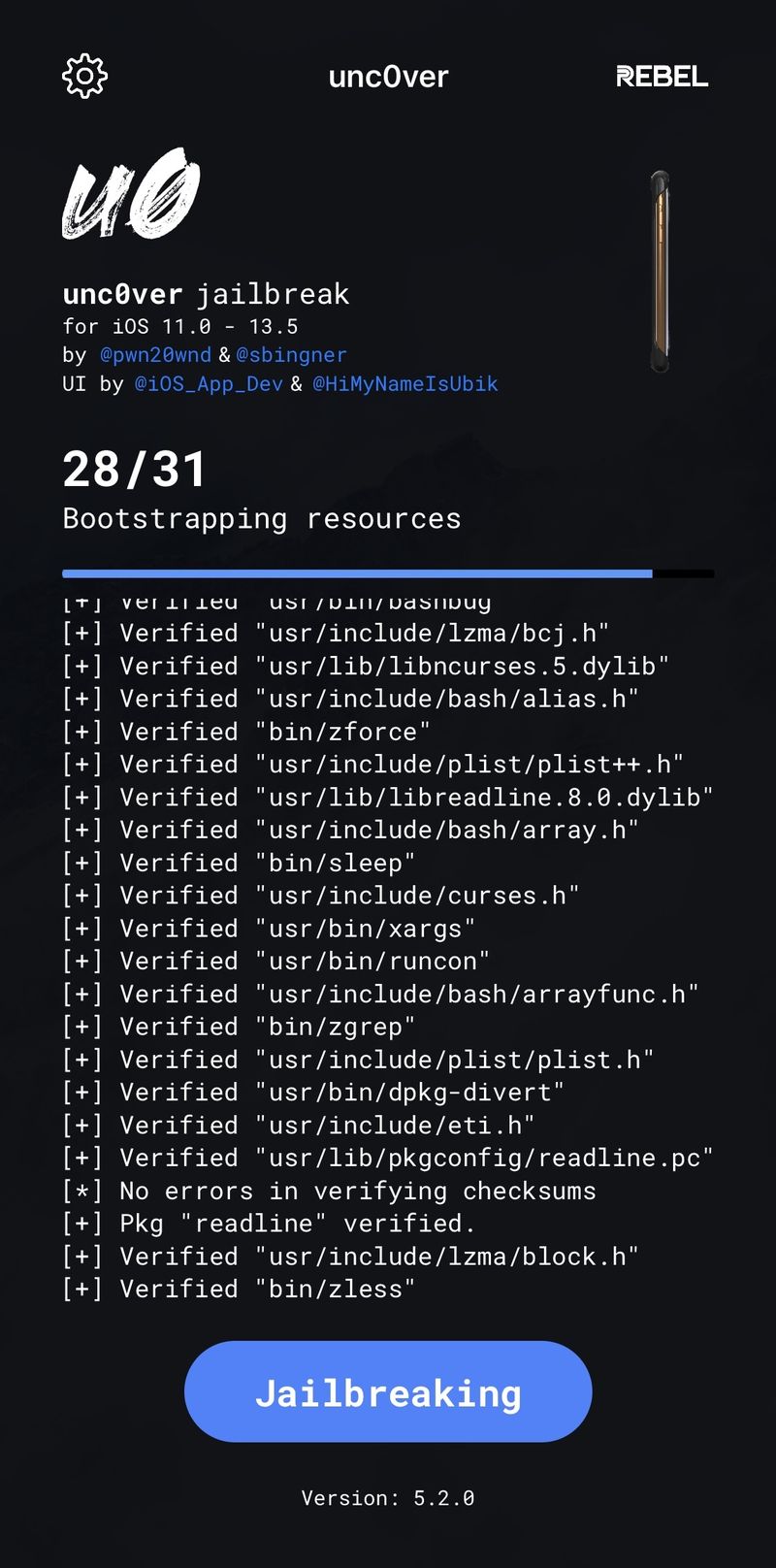
Task: Tap the for iOS 11.0 - 13.5 text
Action: coord(180,327)
